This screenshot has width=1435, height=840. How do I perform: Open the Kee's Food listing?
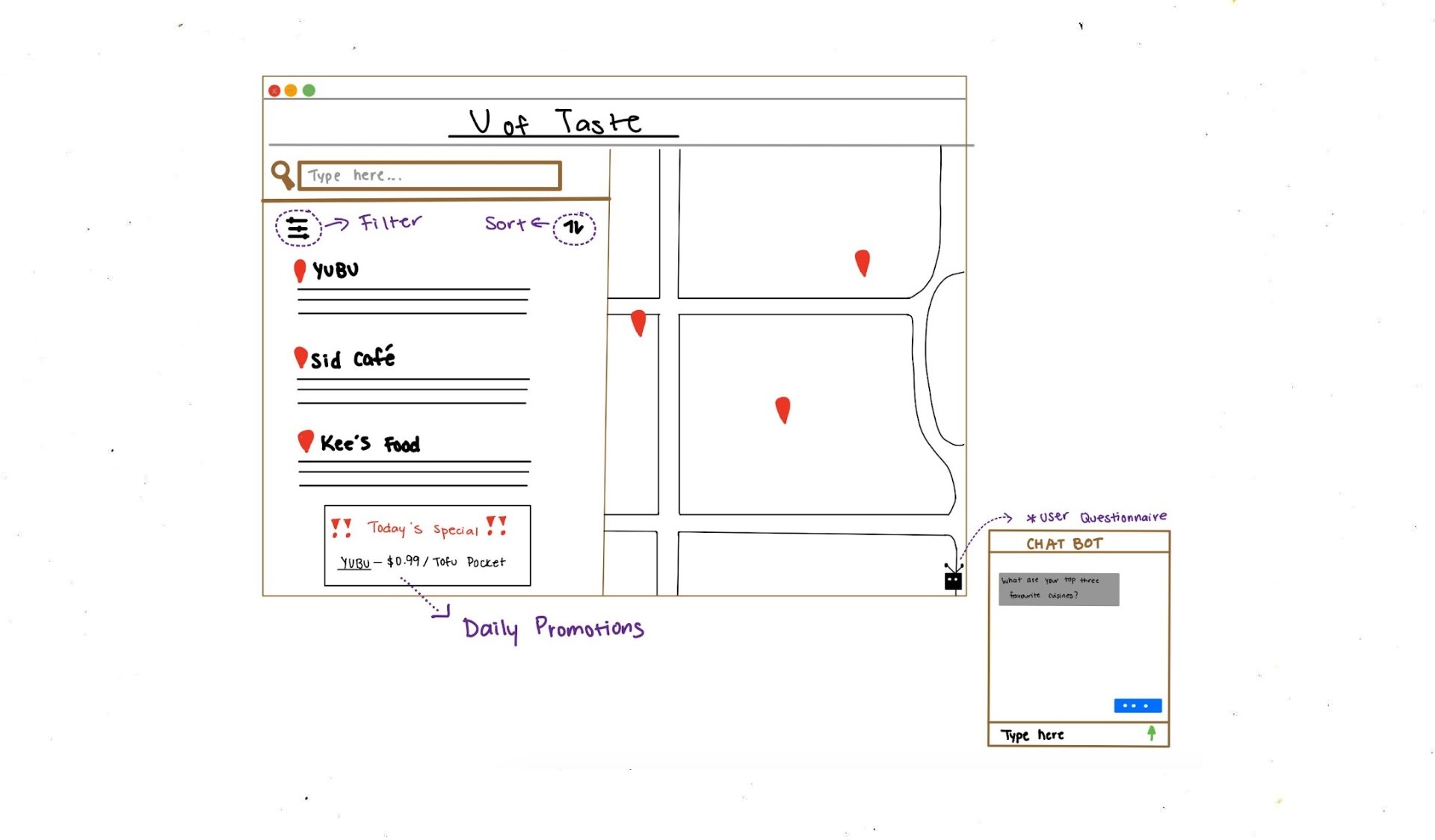point(370,443)
